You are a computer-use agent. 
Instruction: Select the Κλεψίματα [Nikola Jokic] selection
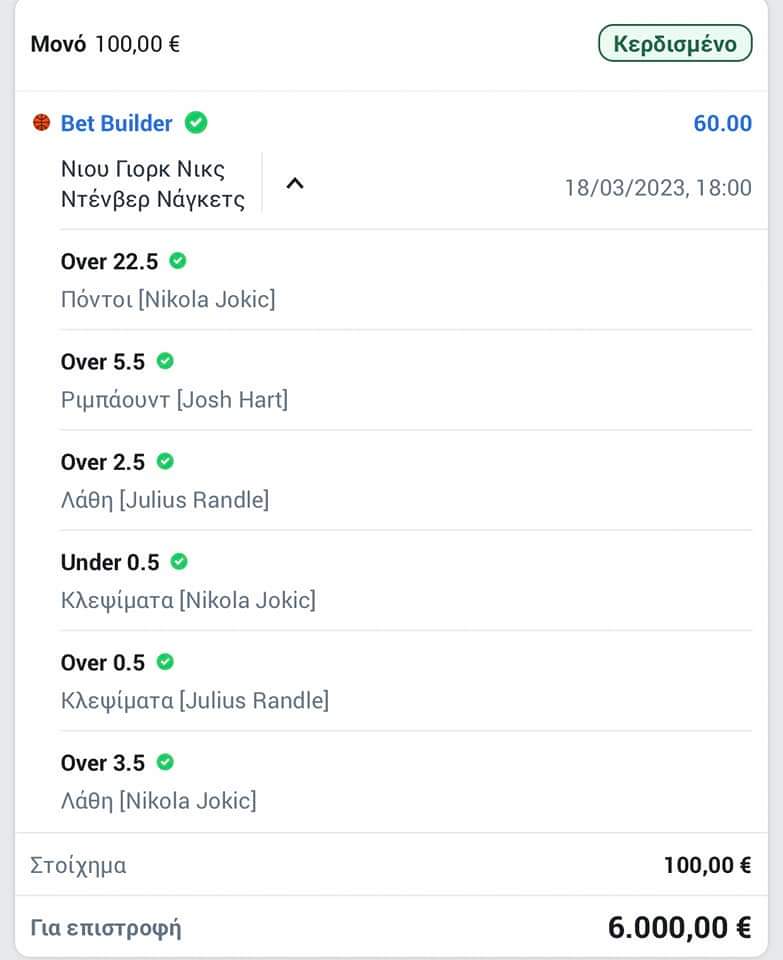pyautogui.click(x=188, y=600)
